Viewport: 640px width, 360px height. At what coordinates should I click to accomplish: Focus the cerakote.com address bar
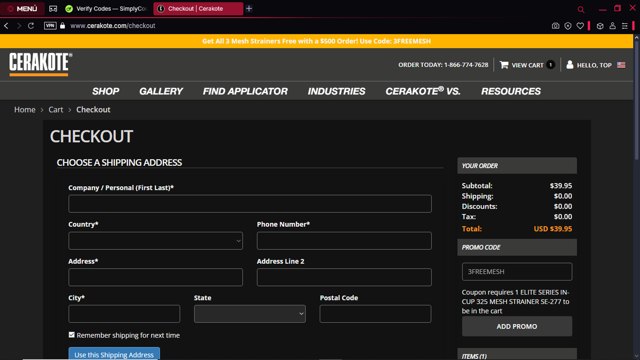tap(113, 26)
